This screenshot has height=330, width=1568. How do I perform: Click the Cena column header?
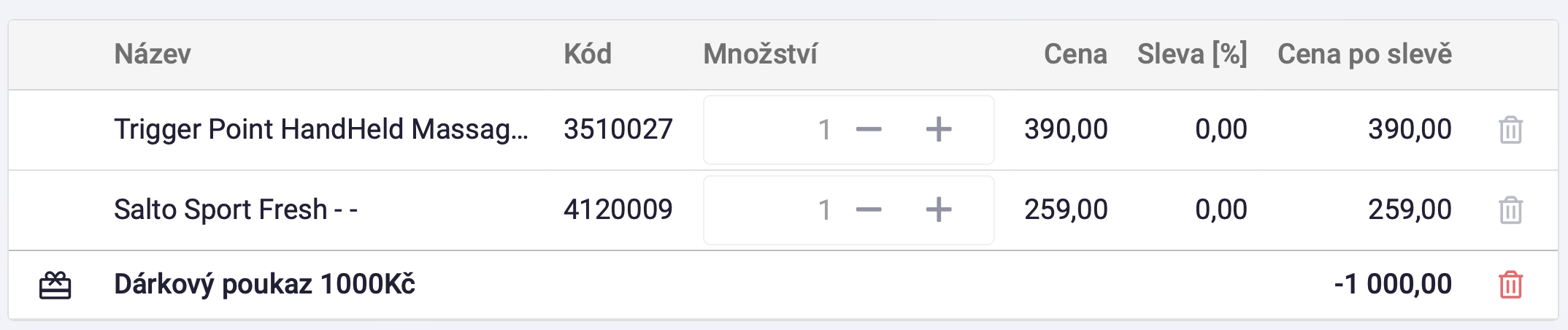pos(1075,54)
